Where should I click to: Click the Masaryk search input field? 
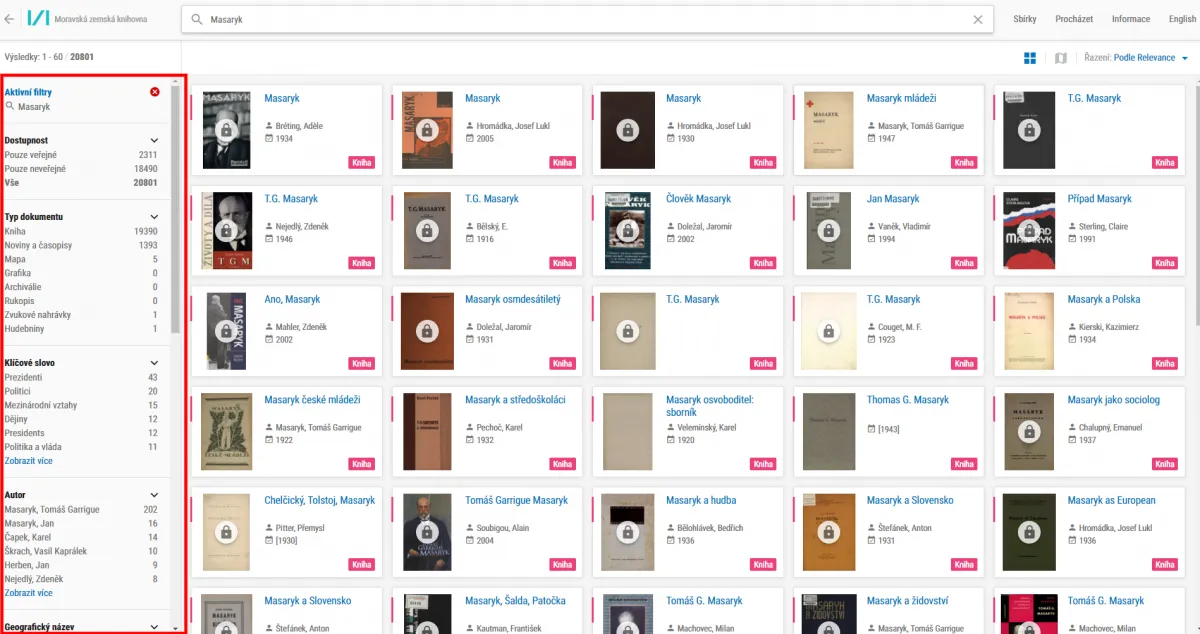580,19
